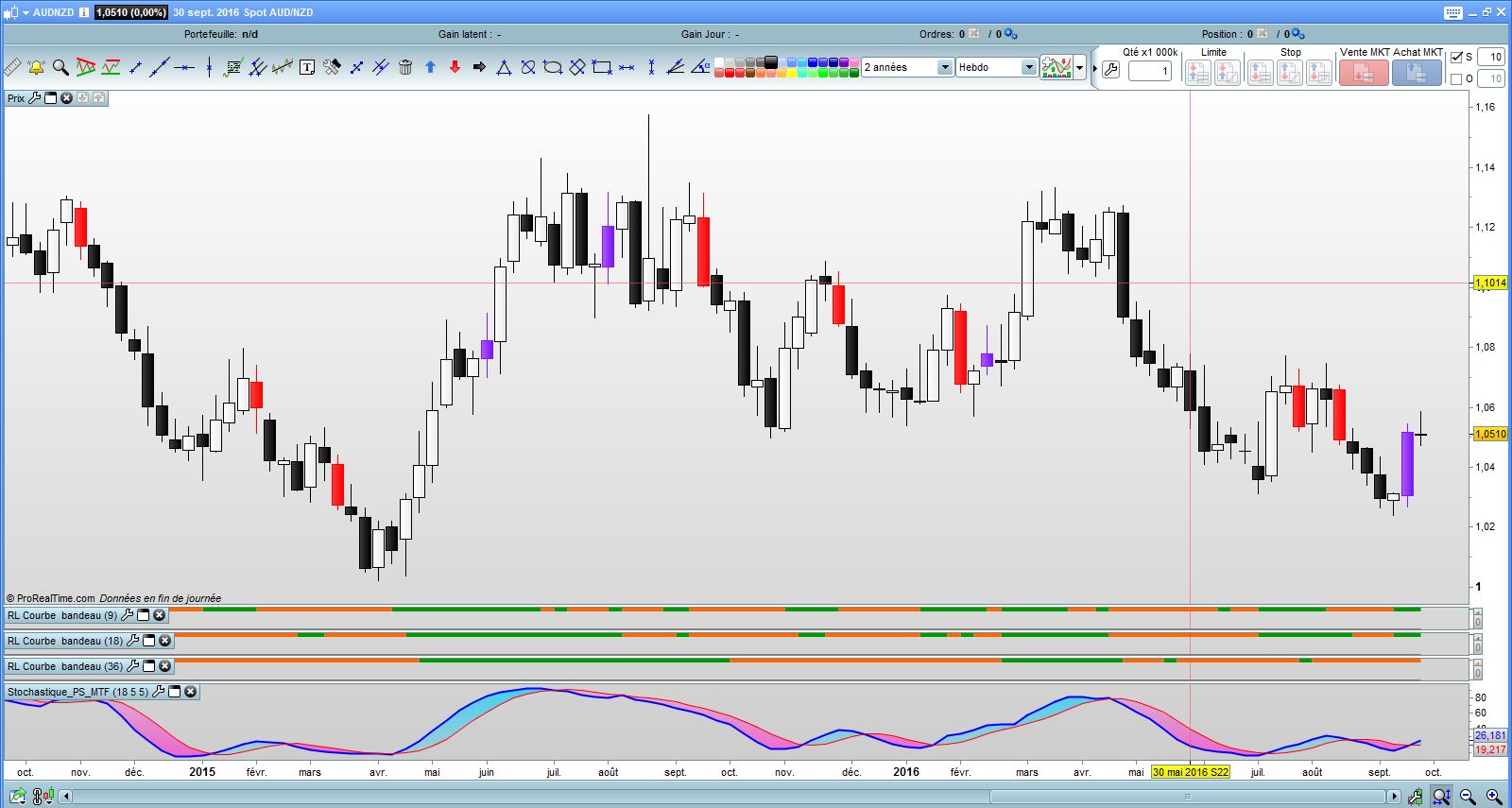Open Stochastique_PS_MTF settings wrench
Screen dimensions: 1512x808
point(159,692)
